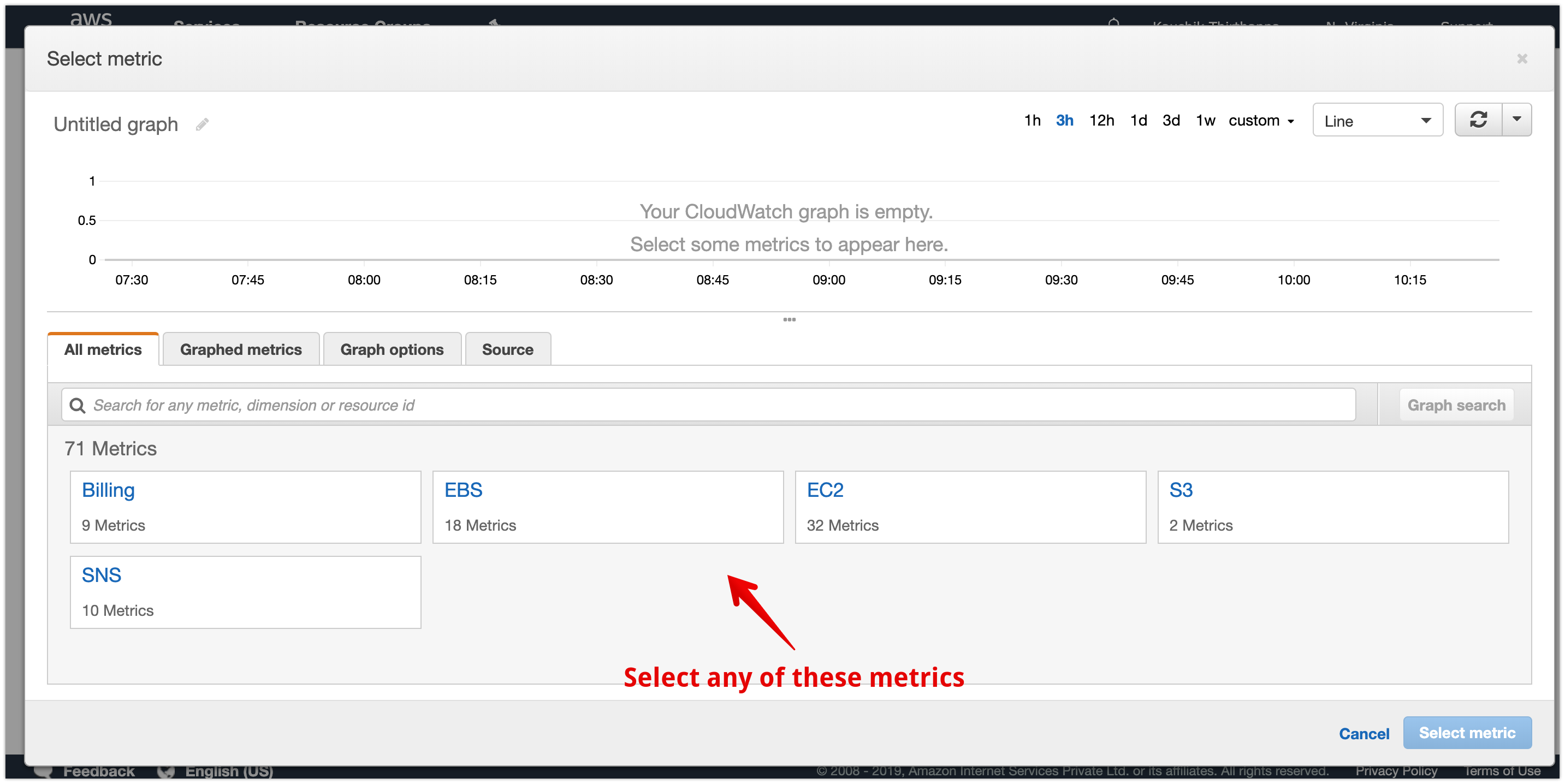Screen dimensions: 1565x784
Task: Open the Graph options tab
Action: tap(392, 350)
